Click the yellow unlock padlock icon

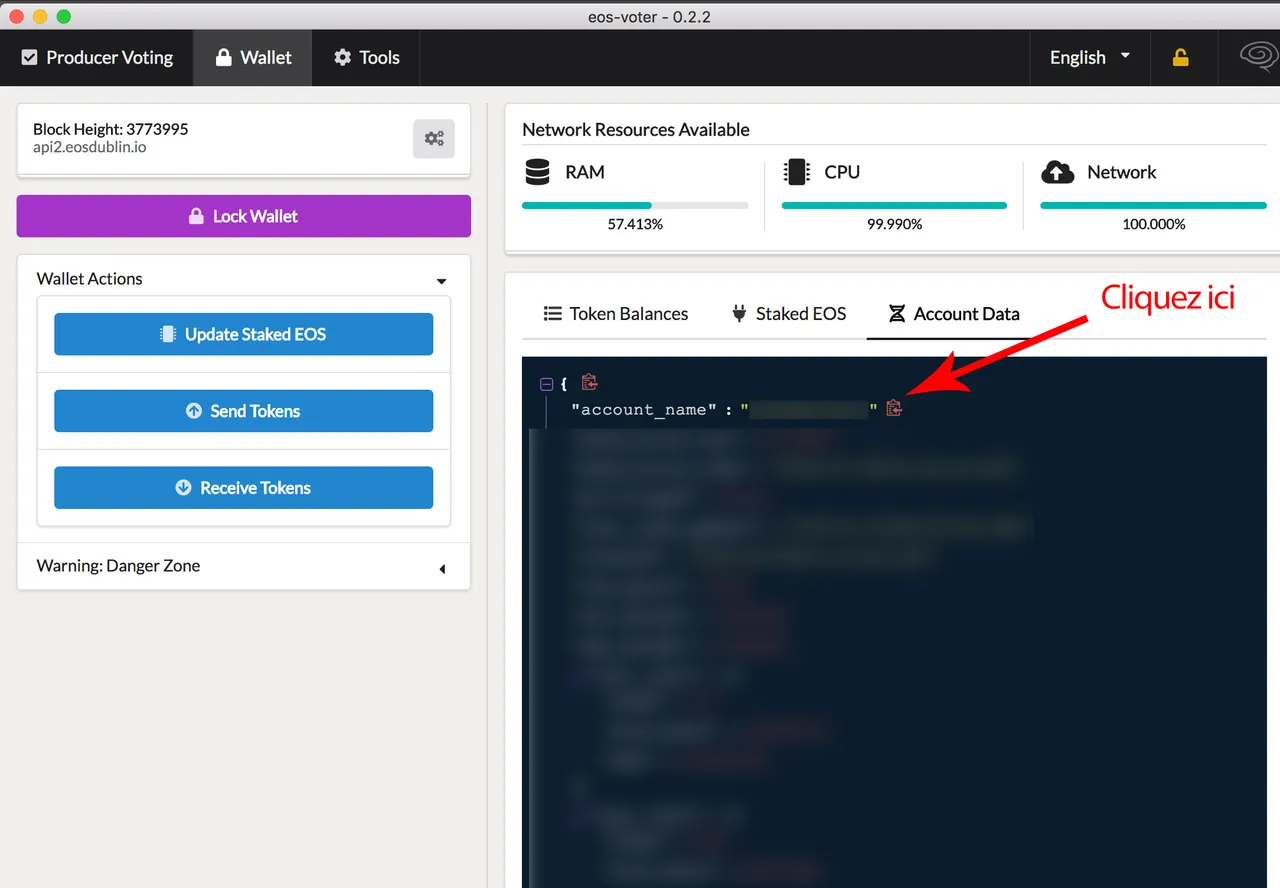pyautogui.click(x=1181, y=57)
